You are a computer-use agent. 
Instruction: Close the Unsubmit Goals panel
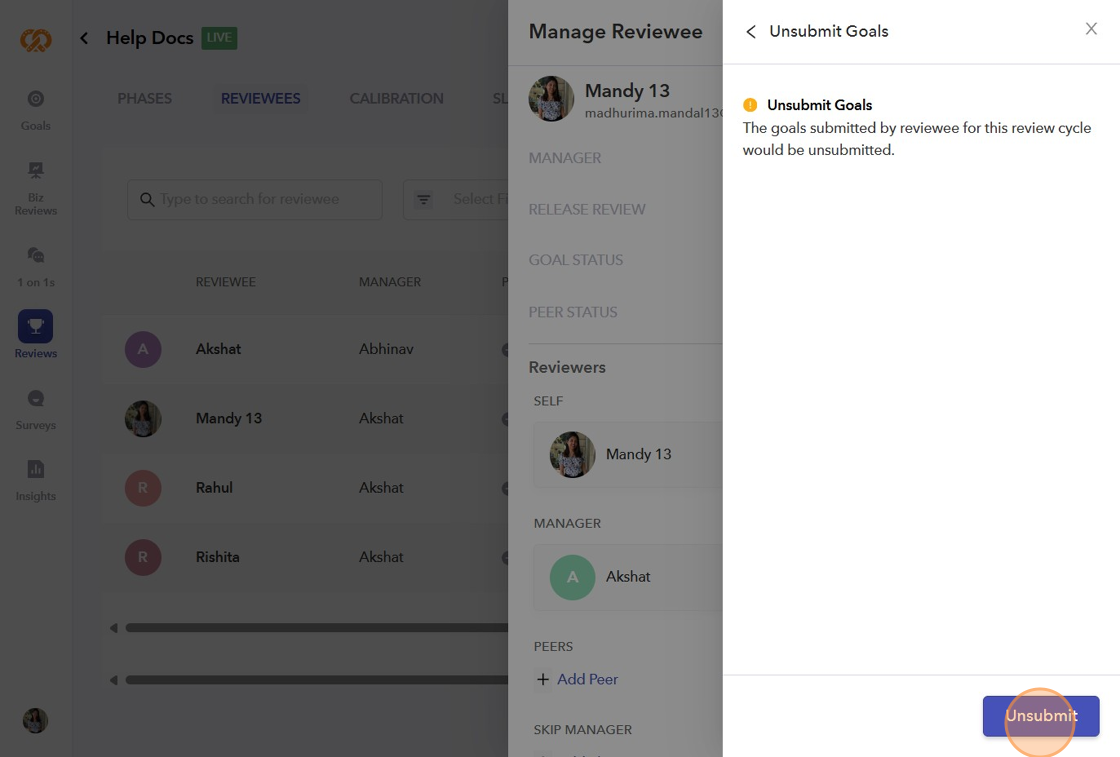point(1091,29)
